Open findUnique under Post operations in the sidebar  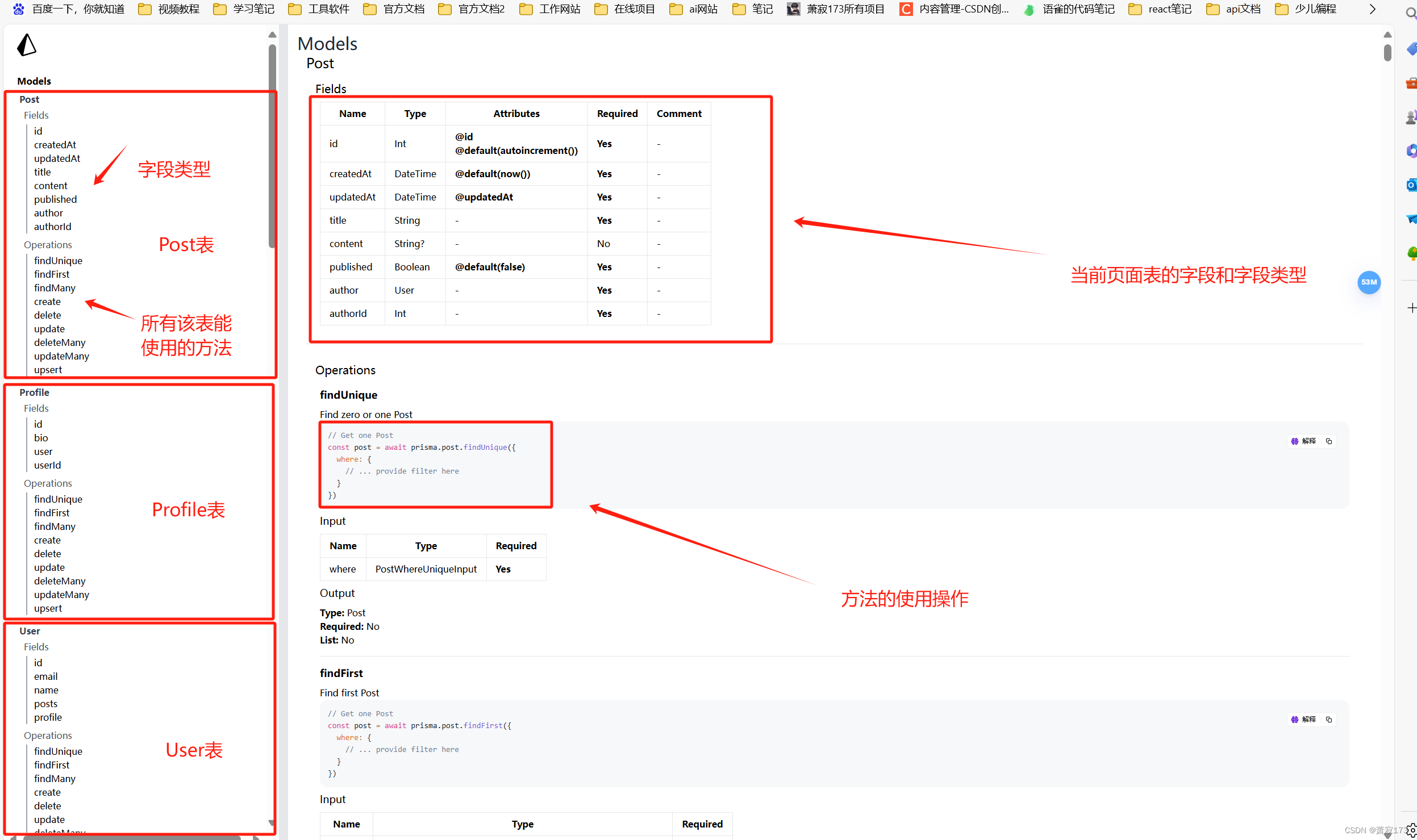(x=58, y=261)
